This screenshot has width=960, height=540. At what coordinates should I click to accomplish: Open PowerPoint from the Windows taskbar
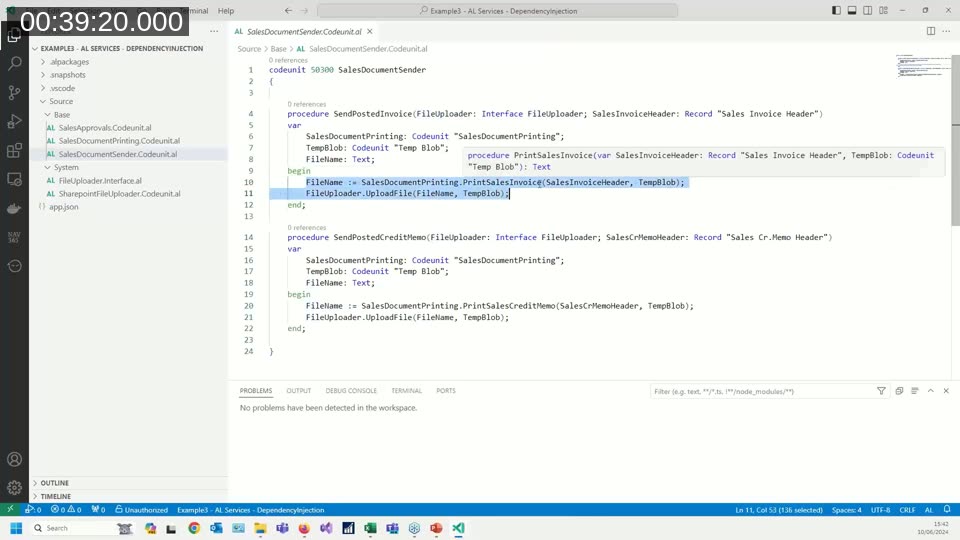point(436,528)
